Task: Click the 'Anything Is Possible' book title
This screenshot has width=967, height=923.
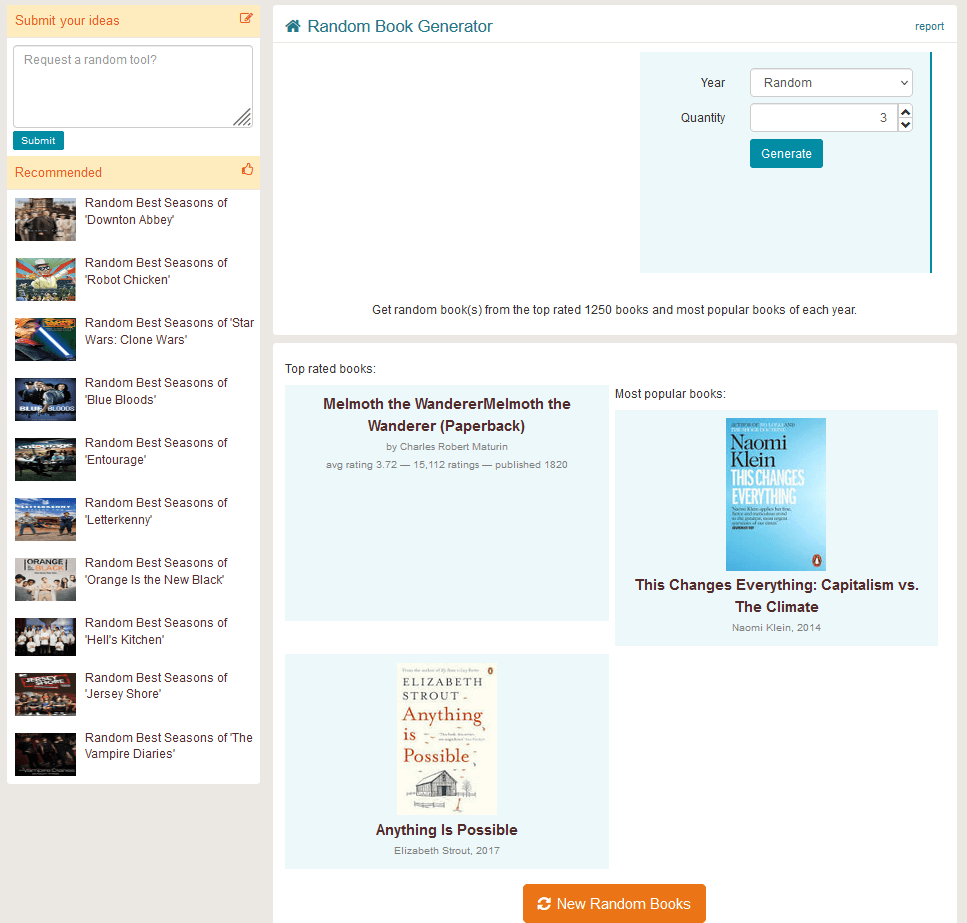Action: pos(446,830)
